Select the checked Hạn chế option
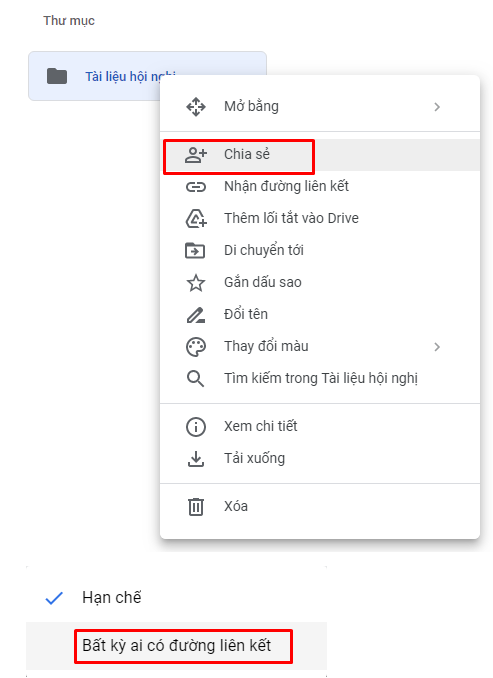Screen dimensions: 493x678 click(x=176, y=598)
